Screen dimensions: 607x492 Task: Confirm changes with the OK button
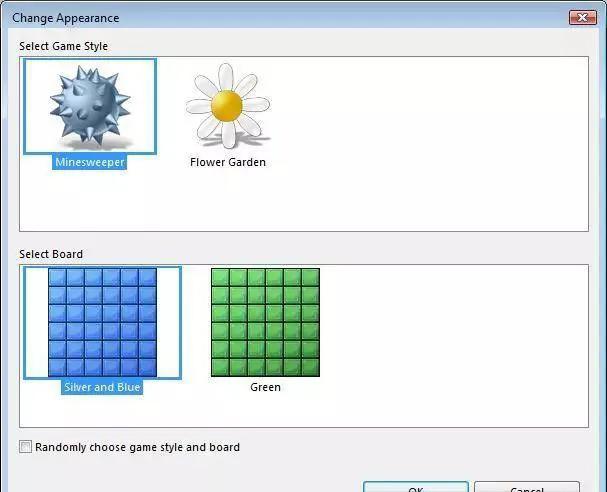coord(416,487)
